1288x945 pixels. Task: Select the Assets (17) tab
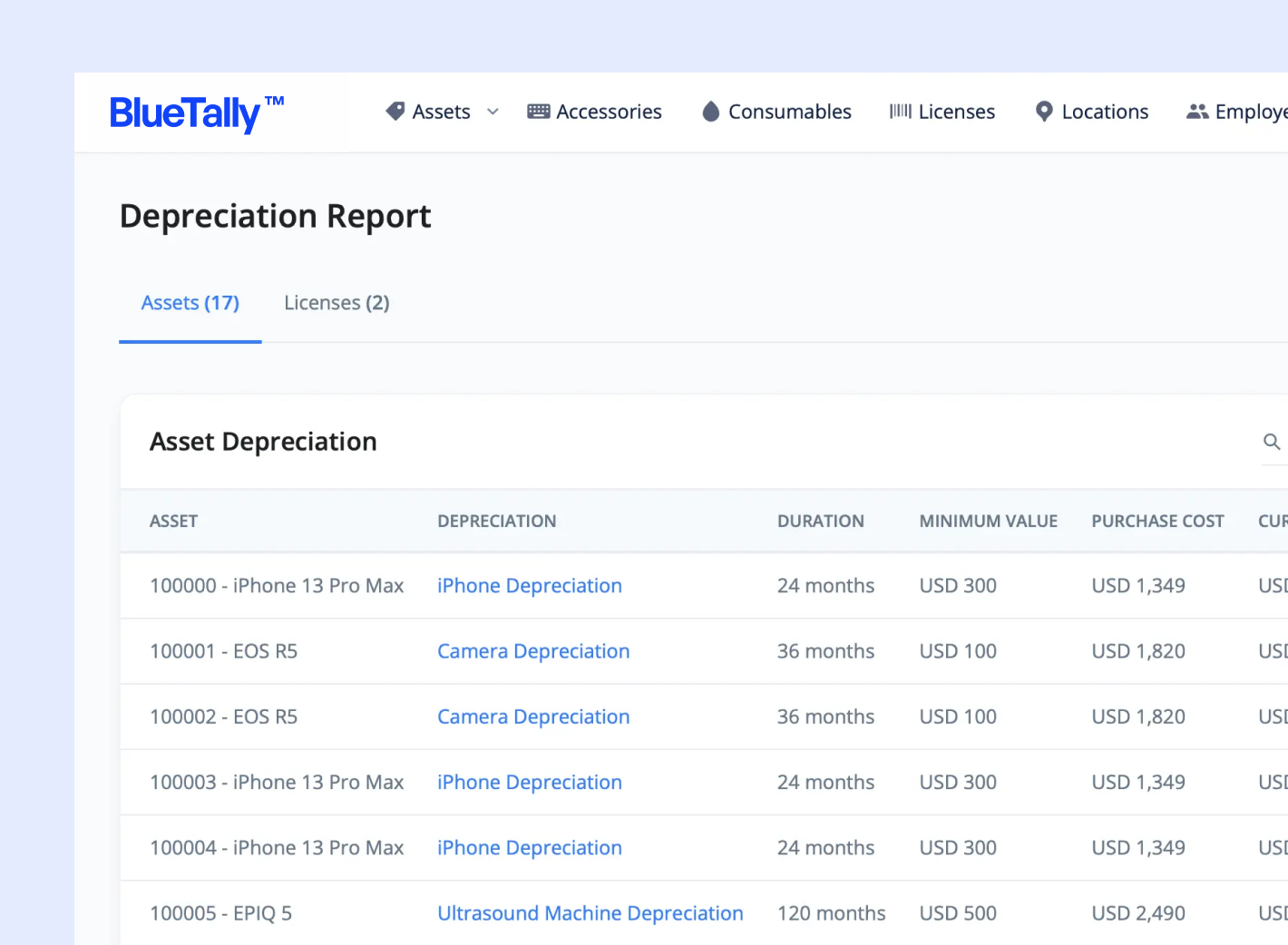click(190, 303)
